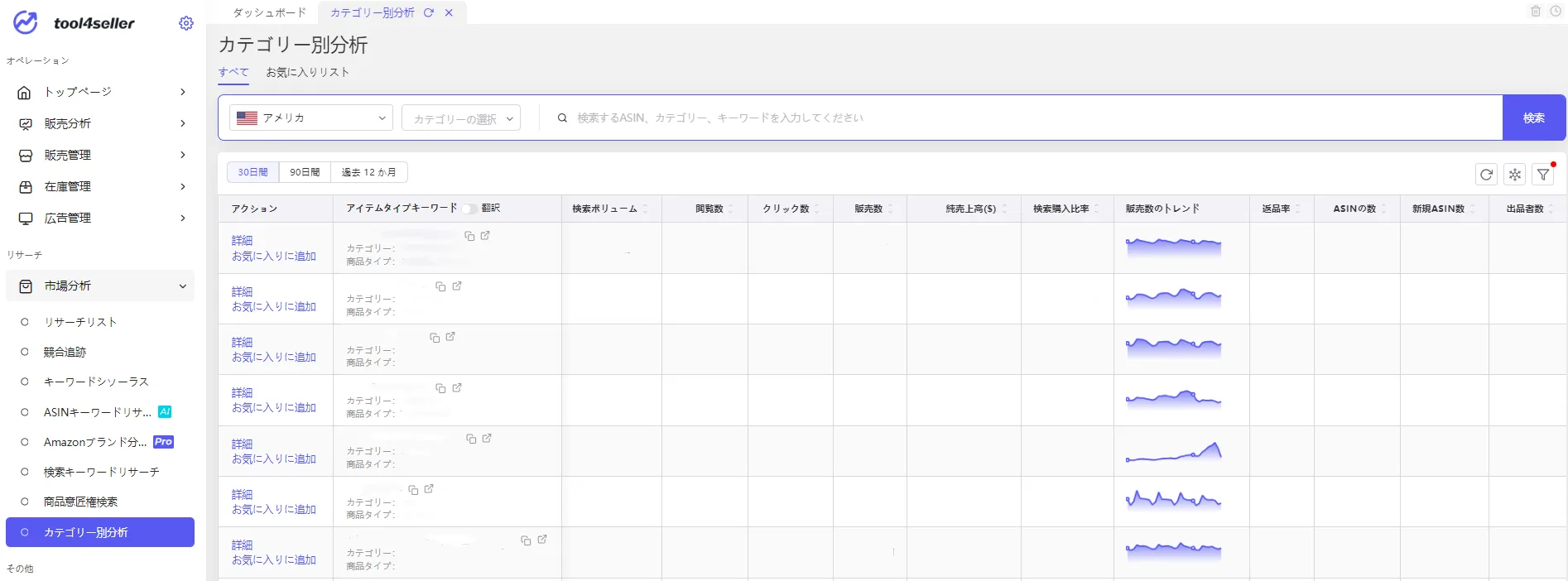Click the 検索 search button

click(x=1534, y=118)
